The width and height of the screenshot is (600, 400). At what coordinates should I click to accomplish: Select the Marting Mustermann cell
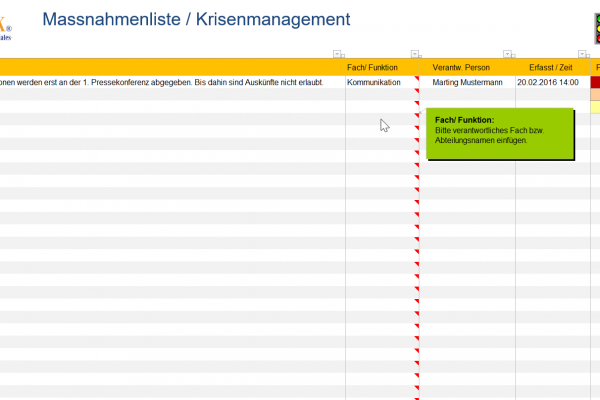(466, 82)
